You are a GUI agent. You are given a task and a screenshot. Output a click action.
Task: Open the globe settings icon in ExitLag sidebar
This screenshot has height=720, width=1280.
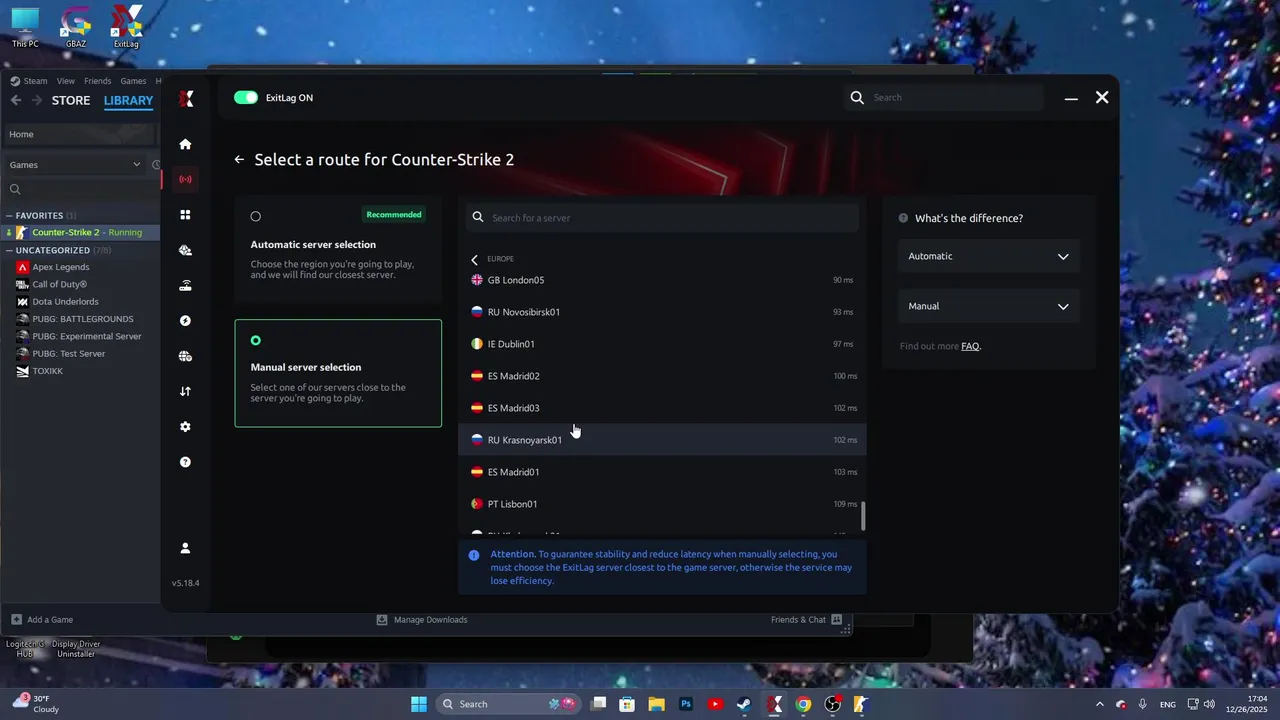click(x=185, y=356)
